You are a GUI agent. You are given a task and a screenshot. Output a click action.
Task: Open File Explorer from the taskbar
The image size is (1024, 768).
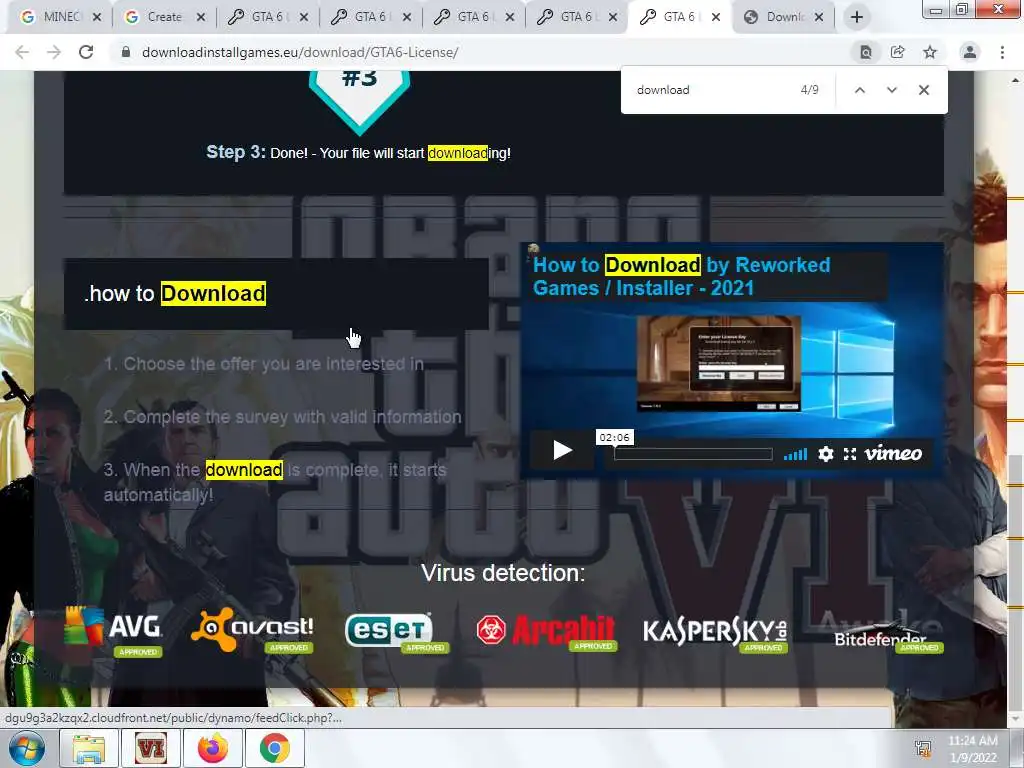[89, 748]
